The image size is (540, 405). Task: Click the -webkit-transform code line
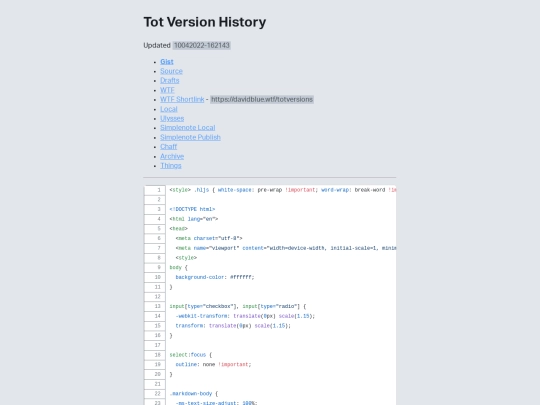click(245, 316)
